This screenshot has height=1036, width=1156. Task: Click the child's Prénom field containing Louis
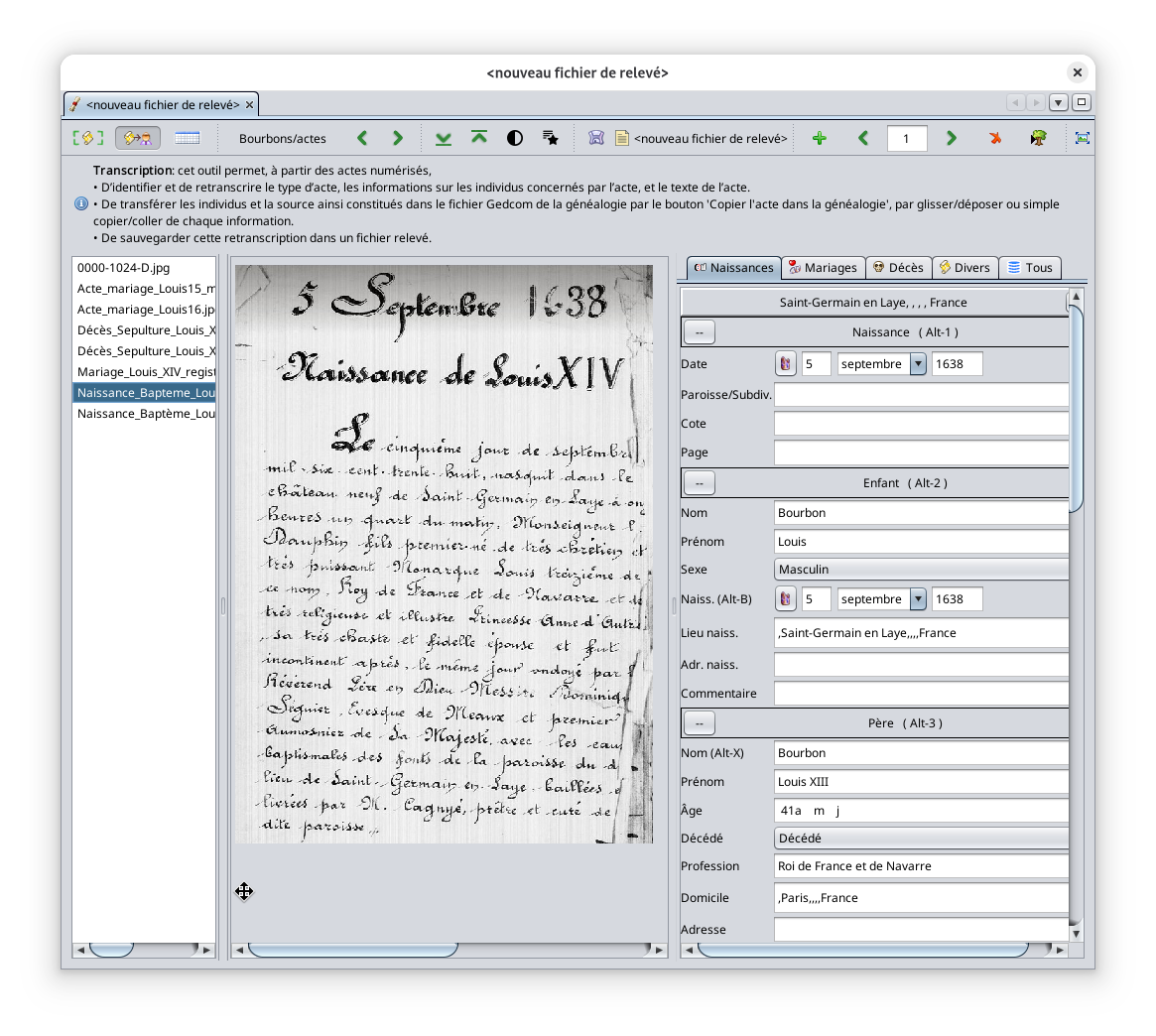(x=921, y=541)
